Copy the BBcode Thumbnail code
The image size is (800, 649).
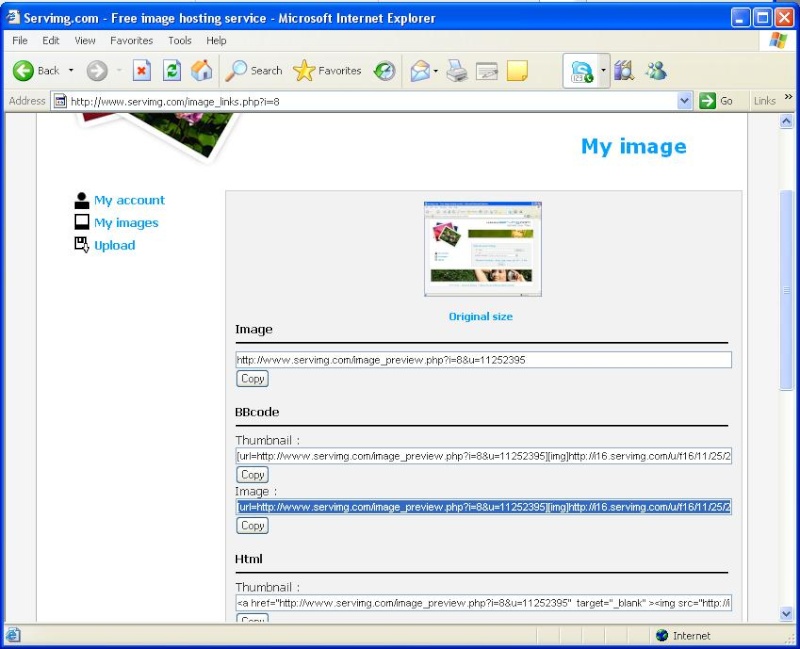click(252, 475)
